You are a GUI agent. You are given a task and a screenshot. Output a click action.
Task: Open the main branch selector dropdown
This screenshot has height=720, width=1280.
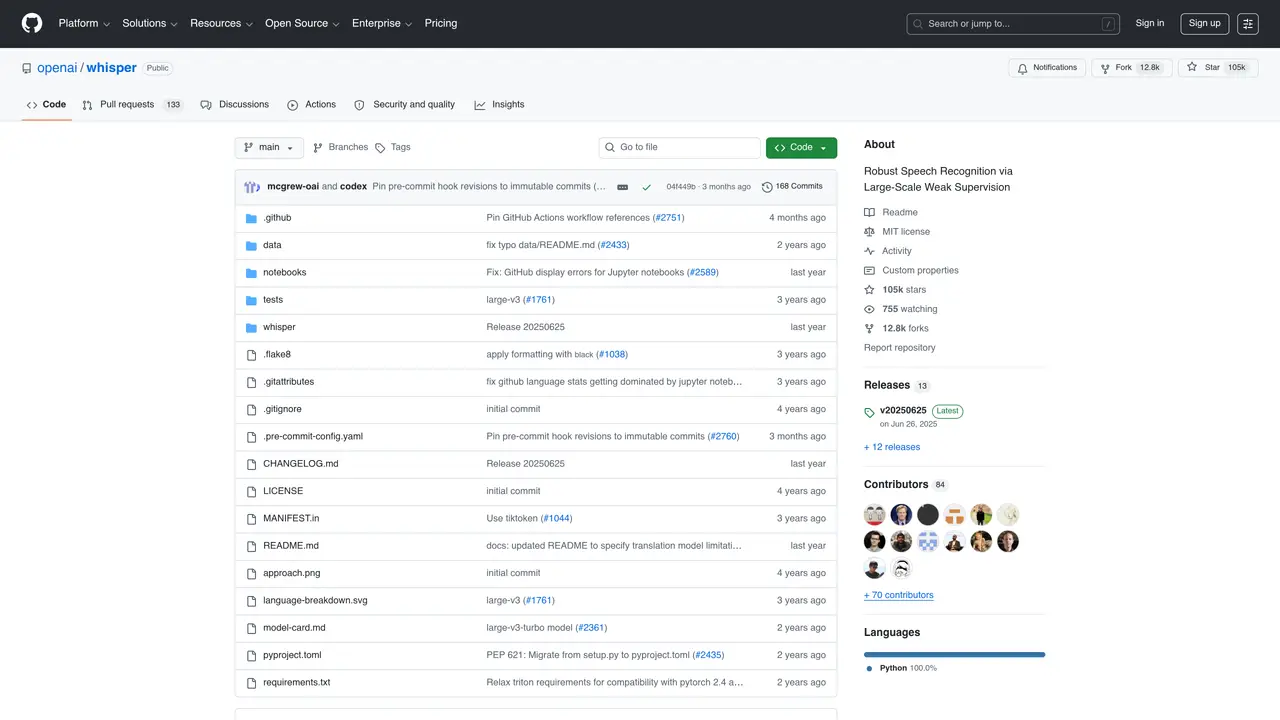(x=269, y=148)
